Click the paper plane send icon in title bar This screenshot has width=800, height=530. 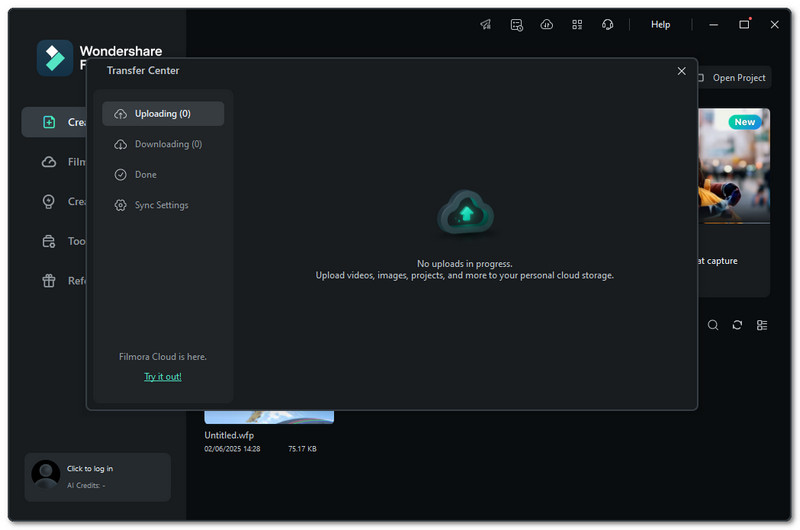pos(486,24)
